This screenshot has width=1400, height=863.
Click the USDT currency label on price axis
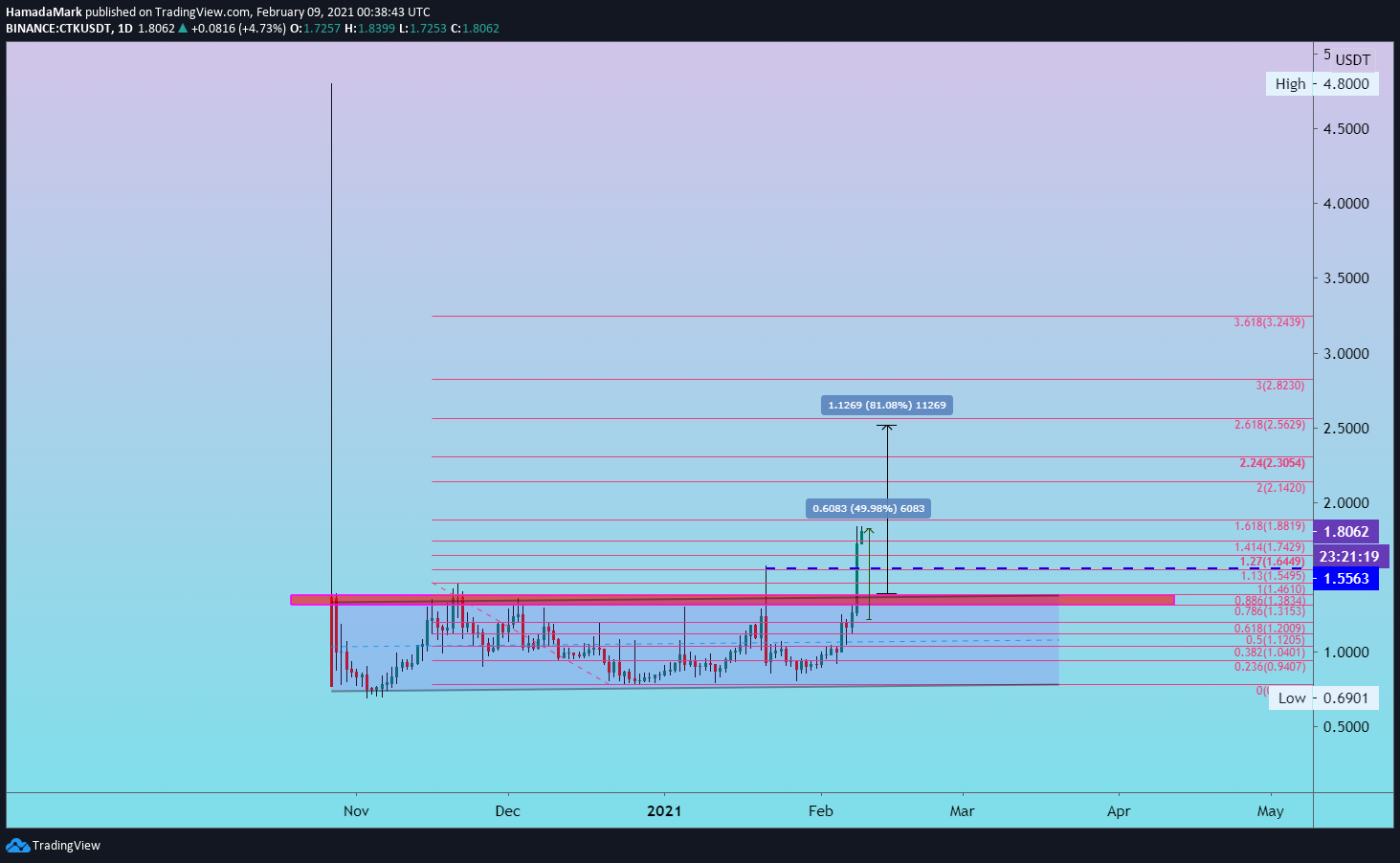pyautogui.click(x=1353, y=59)
